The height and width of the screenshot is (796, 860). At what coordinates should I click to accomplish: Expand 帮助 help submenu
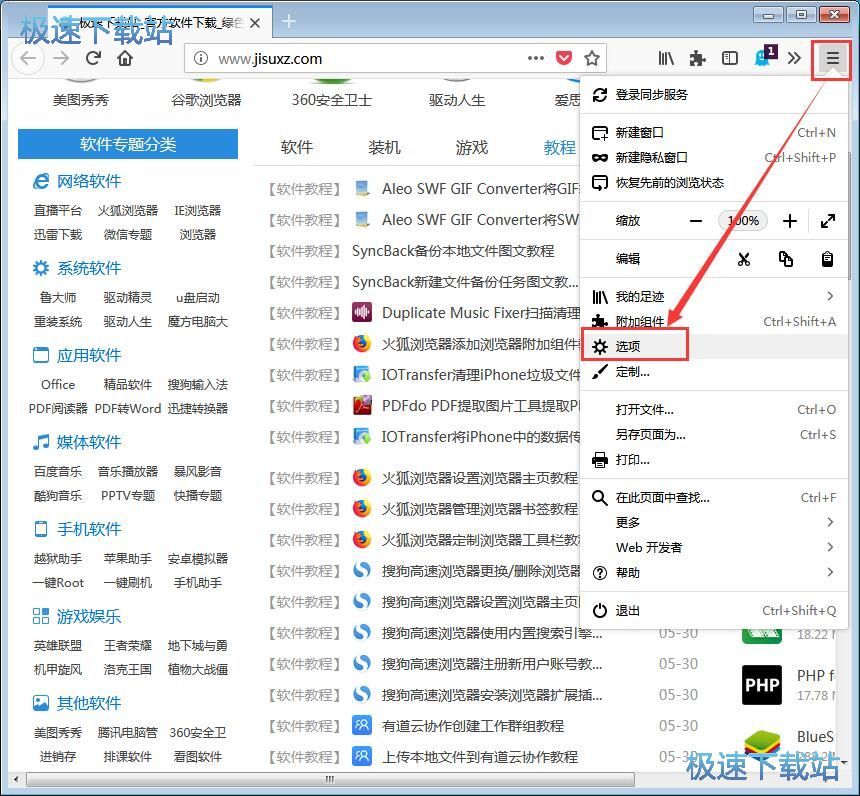pyautogui.click(x=713, y=573)
